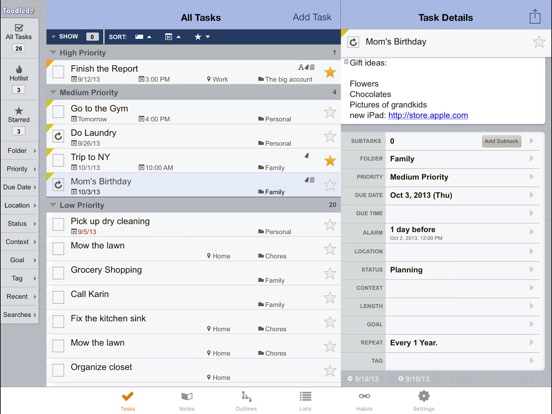
Task: Open the Hotlist flame icon
Action: pos(19,69)
